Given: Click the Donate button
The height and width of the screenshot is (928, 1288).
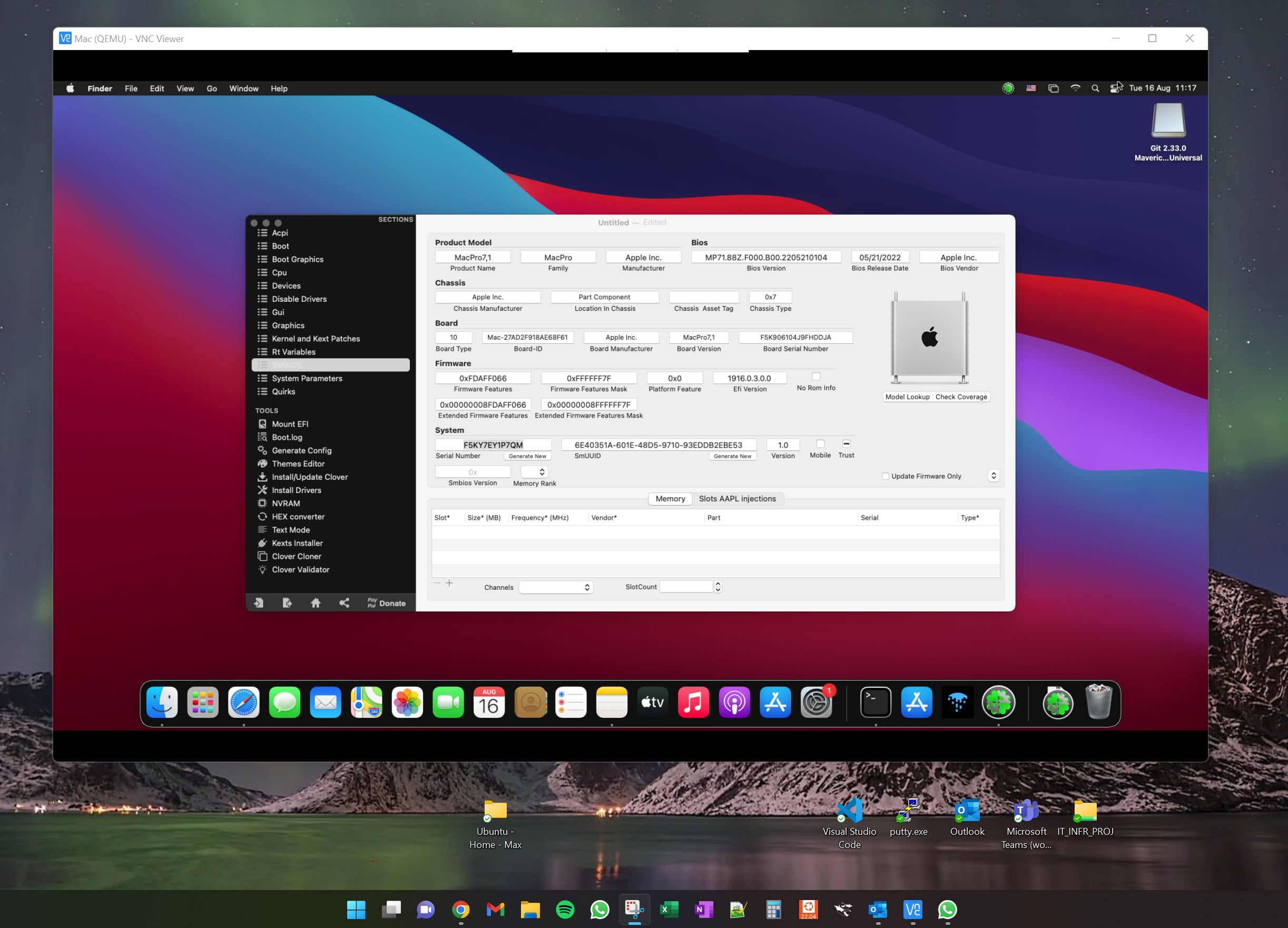Looking at the screenshot, I should [387, 603].
